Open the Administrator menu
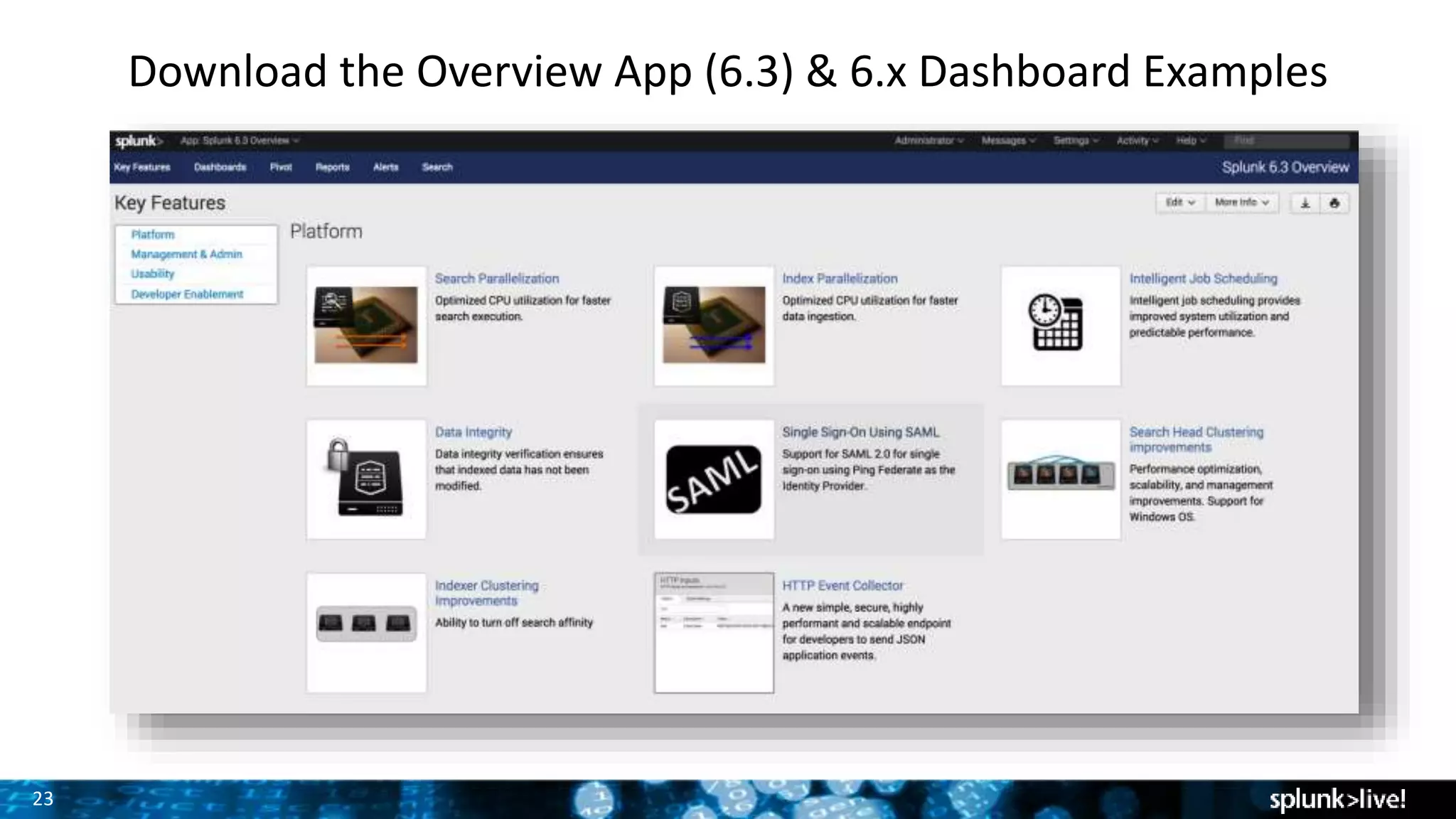Viewport: 1456px width, 819px height. (929, 141)
